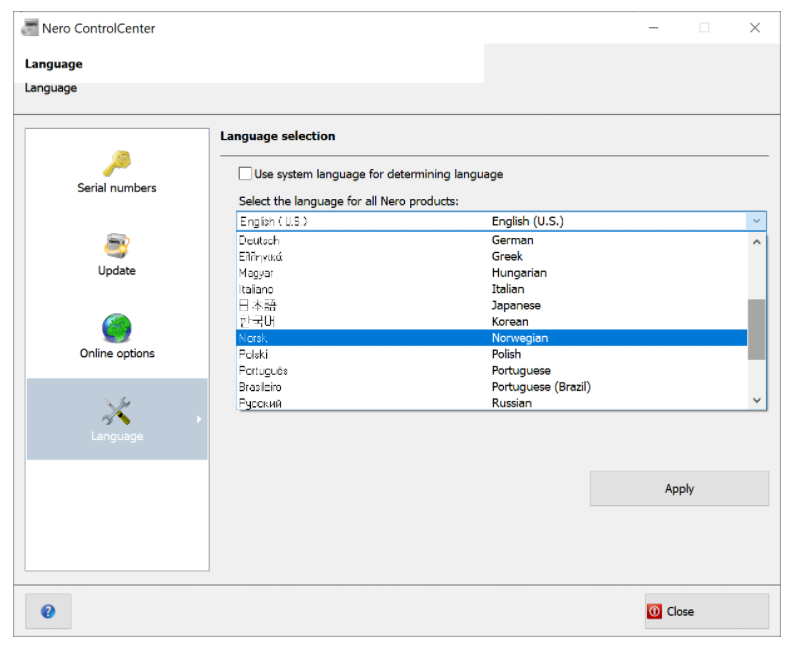Click the wrench and screwdriver Language icon
This screenshot has height=649, width=800.
click(x=117, y=410)
